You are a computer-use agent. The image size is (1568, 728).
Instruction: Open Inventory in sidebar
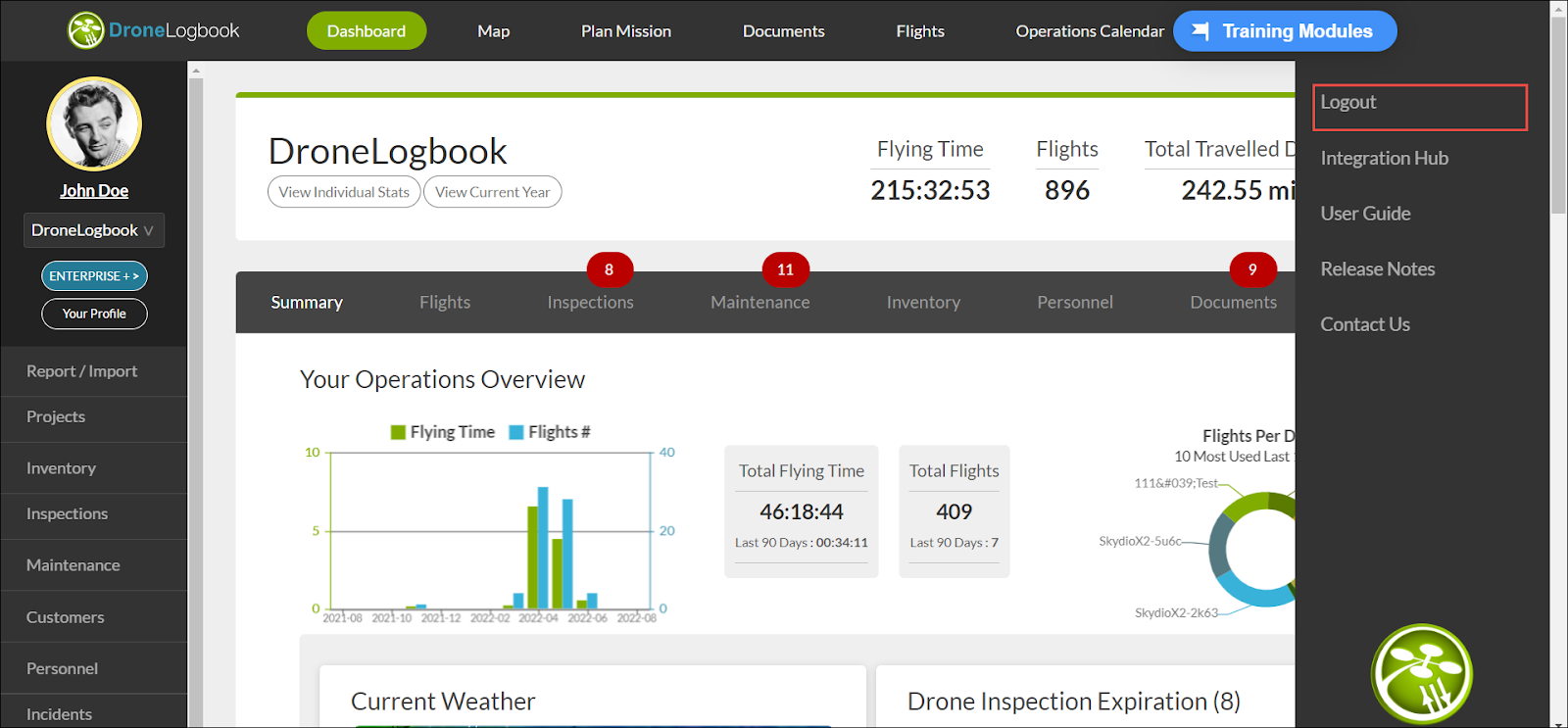tap(94, 468)
